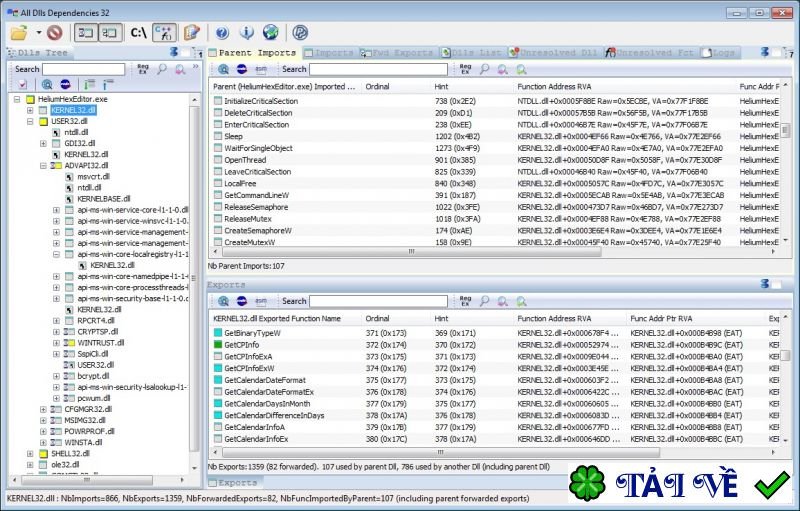Toggle RegEx in the Exports search bar
Screen dimensions: 800x511
[x=465, y=301]
